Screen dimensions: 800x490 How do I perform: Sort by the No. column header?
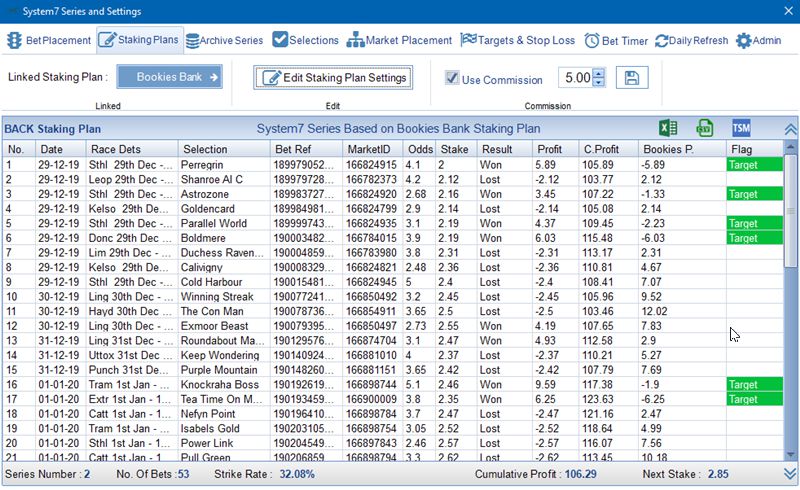click(19, 149)
